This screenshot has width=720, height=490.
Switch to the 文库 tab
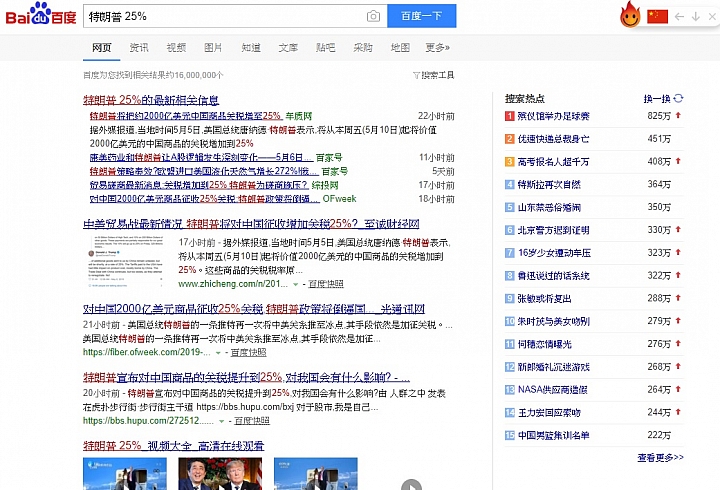[x=288, y=47]
